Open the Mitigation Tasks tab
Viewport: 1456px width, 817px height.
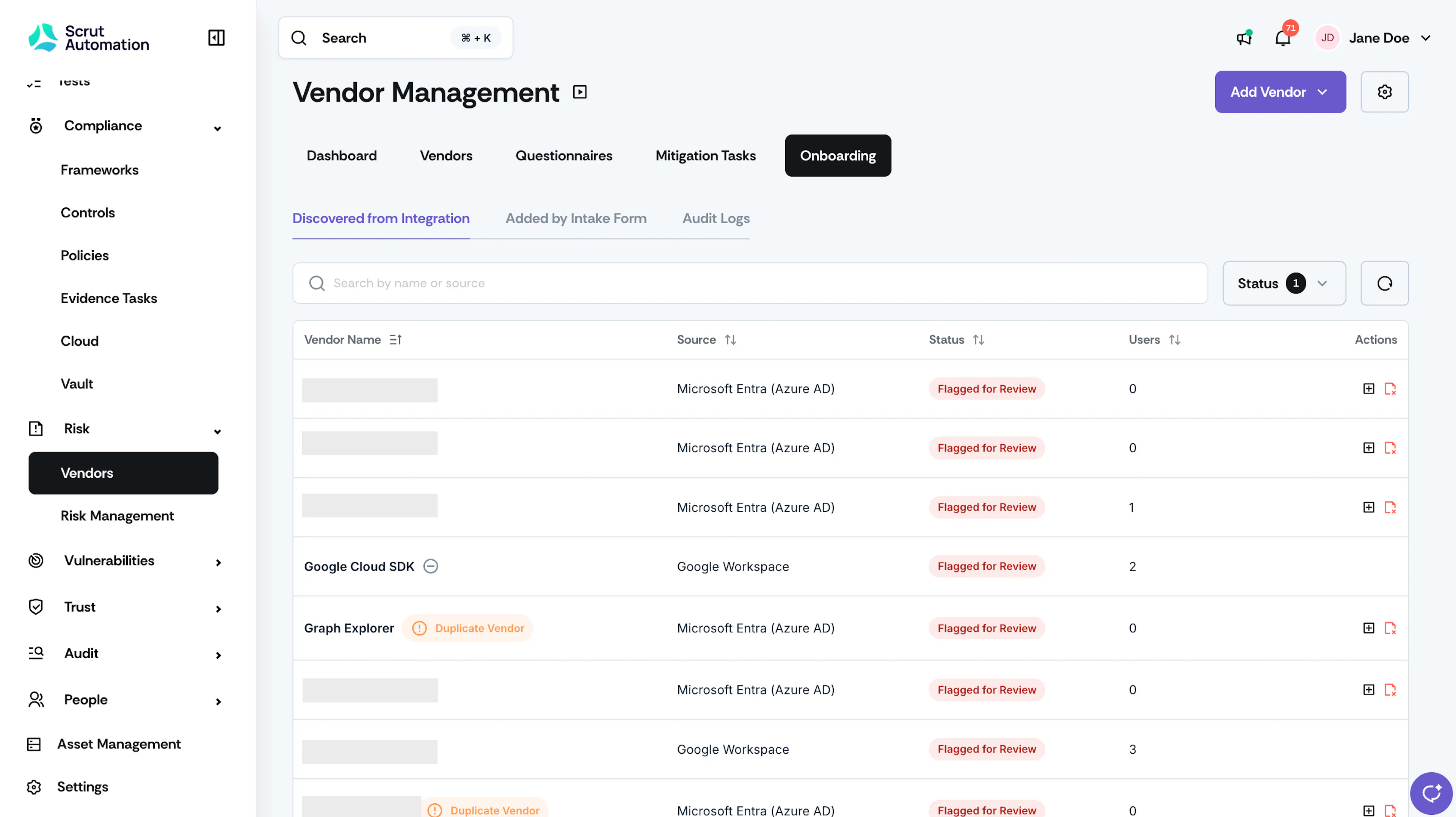(x=705, y=155)
